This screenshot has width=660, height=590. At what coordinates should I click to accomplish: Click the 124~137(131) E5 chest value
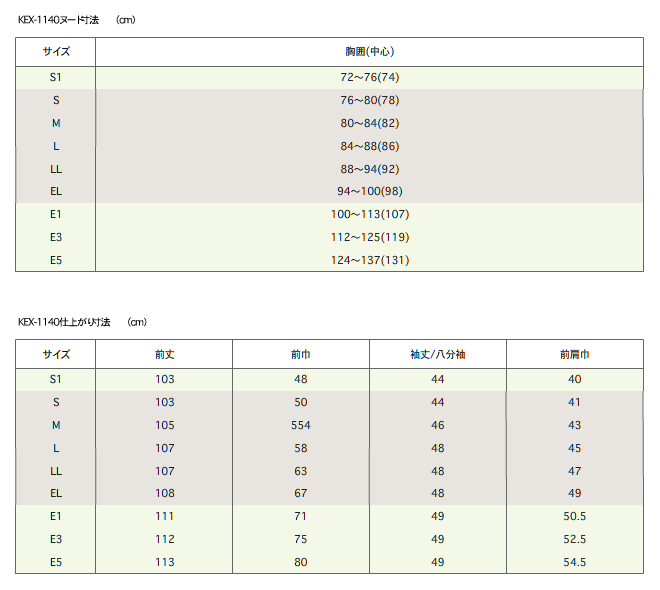click(x=370, y=260)
